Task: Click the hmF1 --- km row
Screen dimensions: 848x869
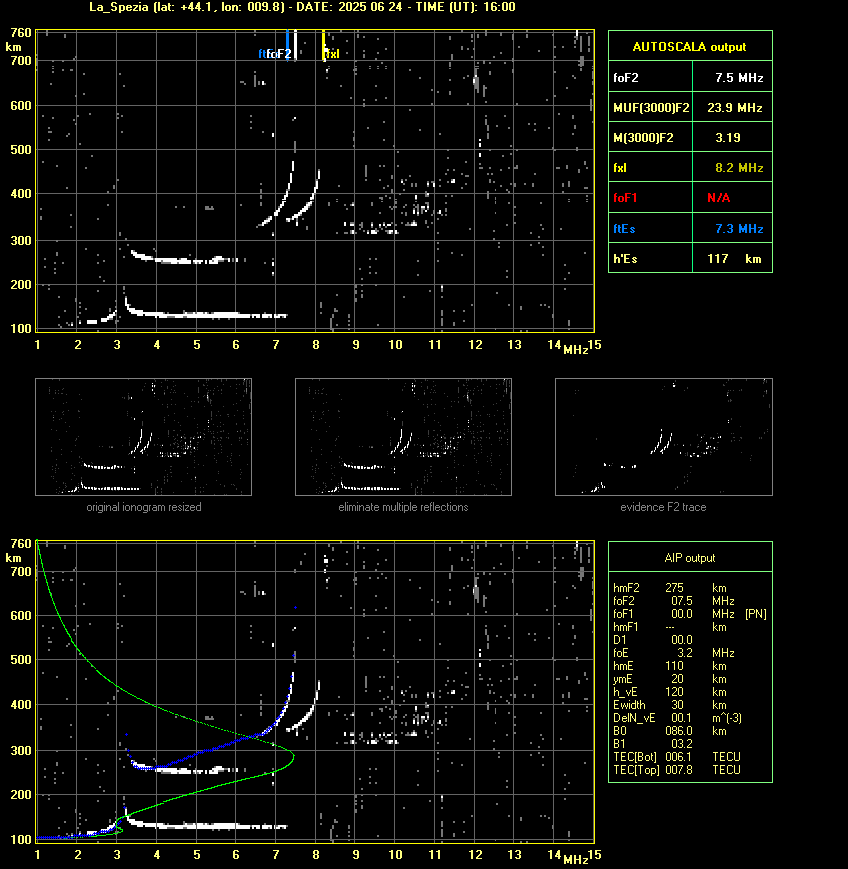Action: point(670,627)
